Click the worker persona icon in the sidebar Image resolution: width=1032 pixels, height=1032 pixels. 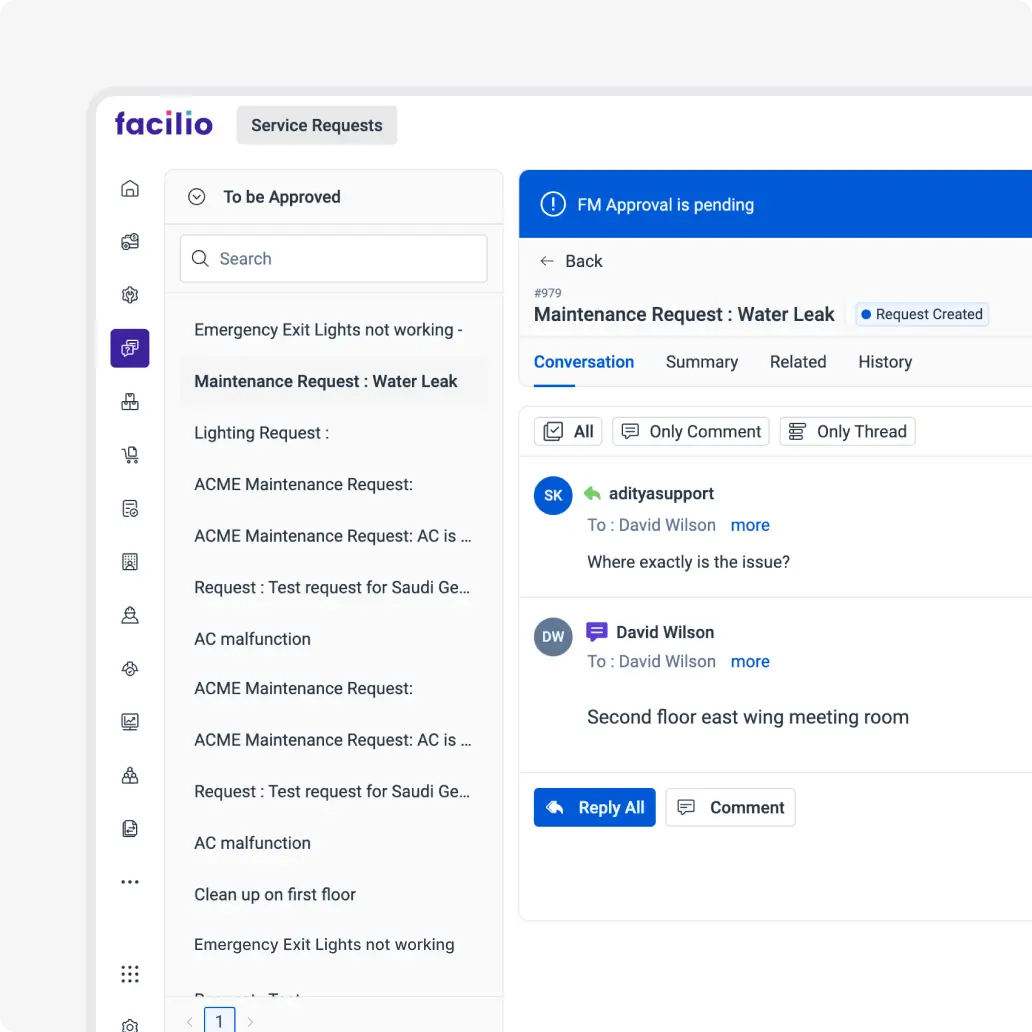click(130, 615)
